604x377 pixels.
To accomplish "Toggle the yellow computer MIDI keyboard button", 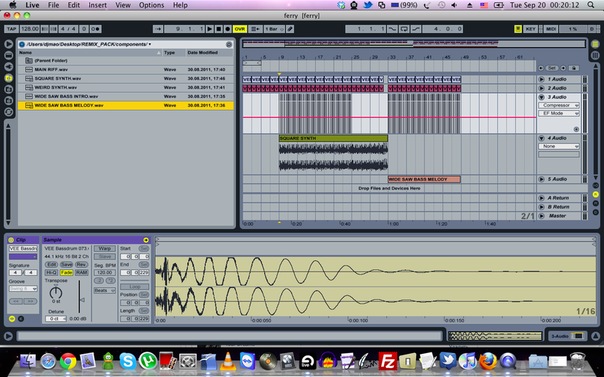I will (518, 29).
